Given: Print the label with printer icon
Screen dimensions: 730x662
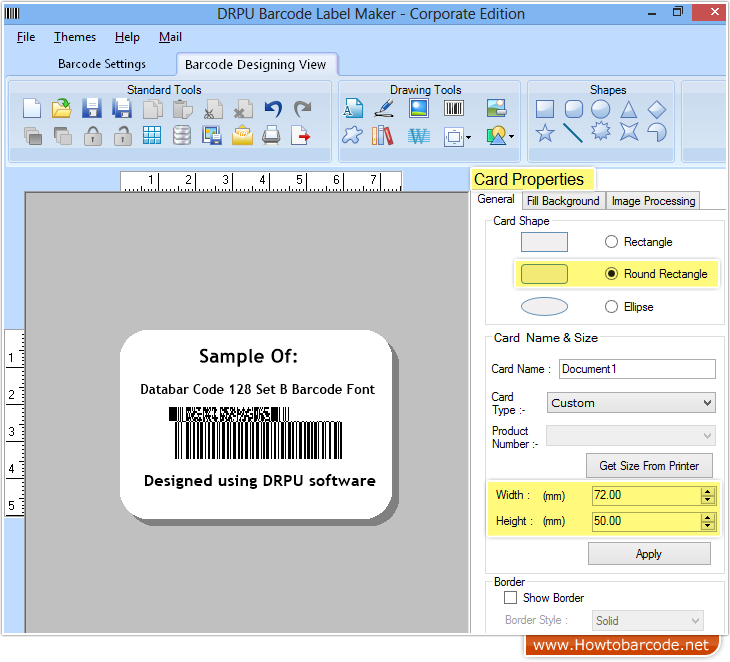Looking at the screenshot, I should (271, 135).
